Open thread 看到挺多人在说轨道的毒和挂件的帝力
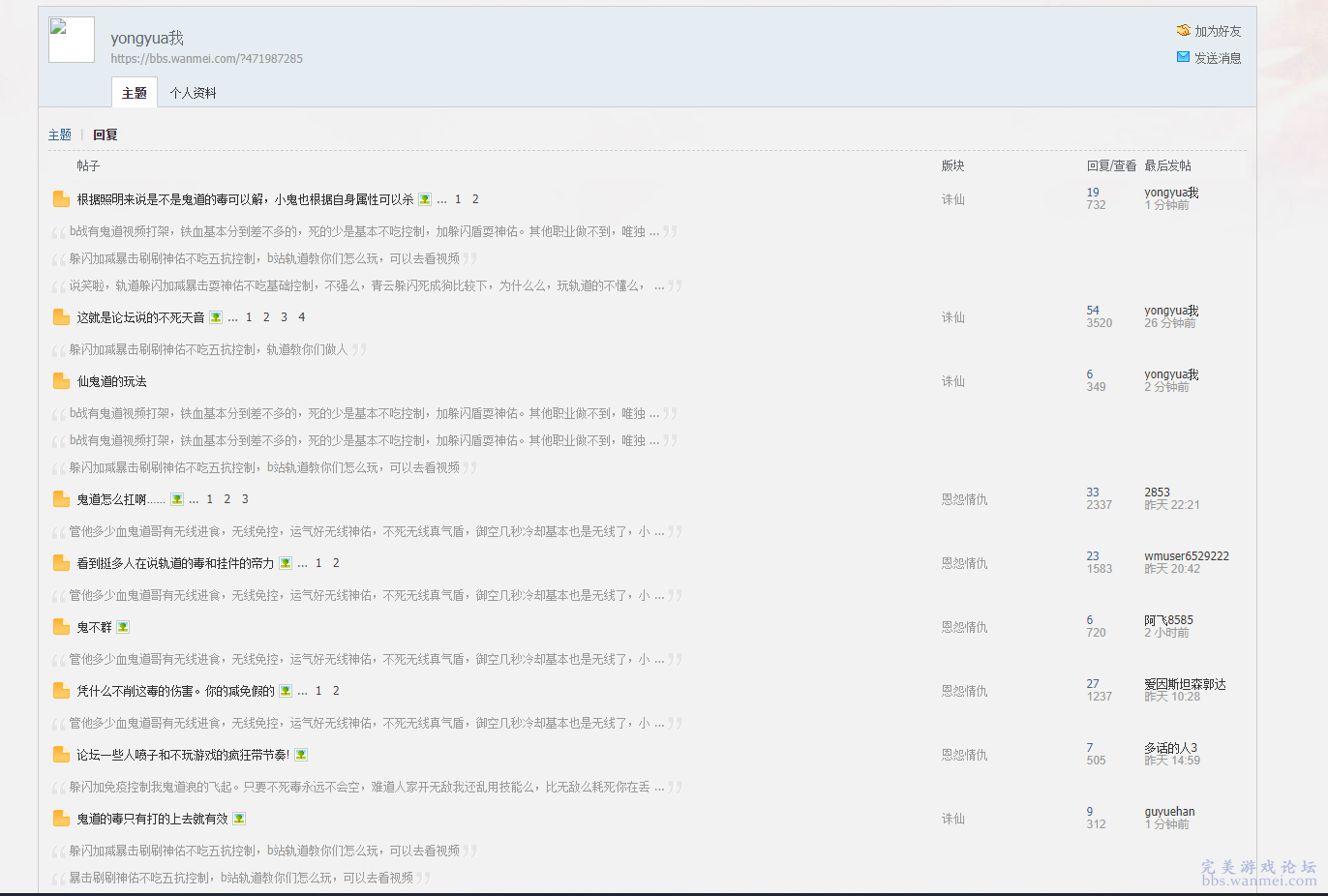 pyautogui.click(x=175, y=563)
